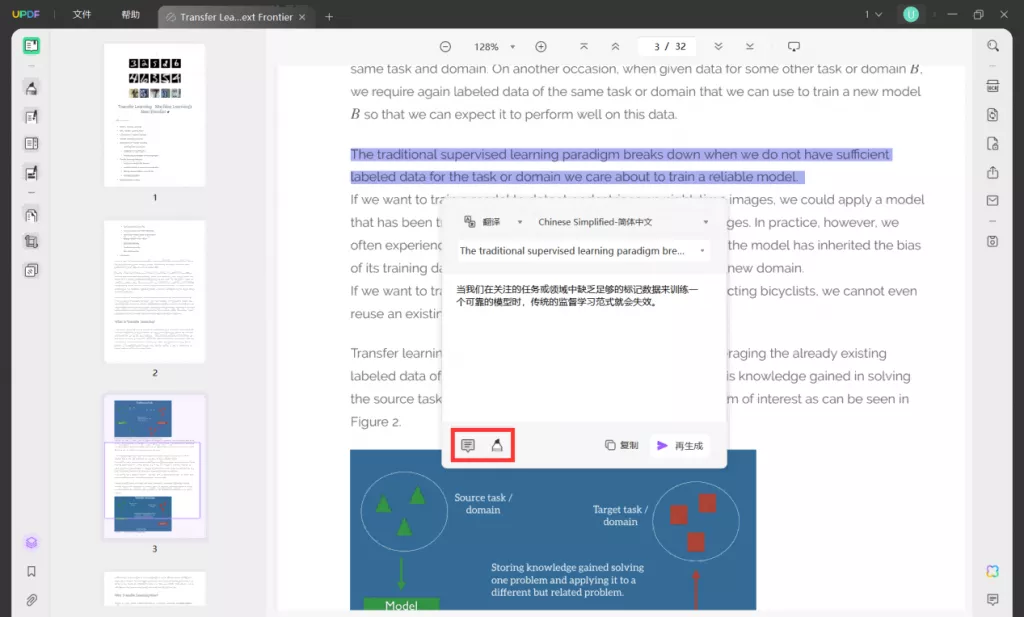Highlight the translated text with marker icon
The width and height of the screenshot is (1024, 617).
497,445
